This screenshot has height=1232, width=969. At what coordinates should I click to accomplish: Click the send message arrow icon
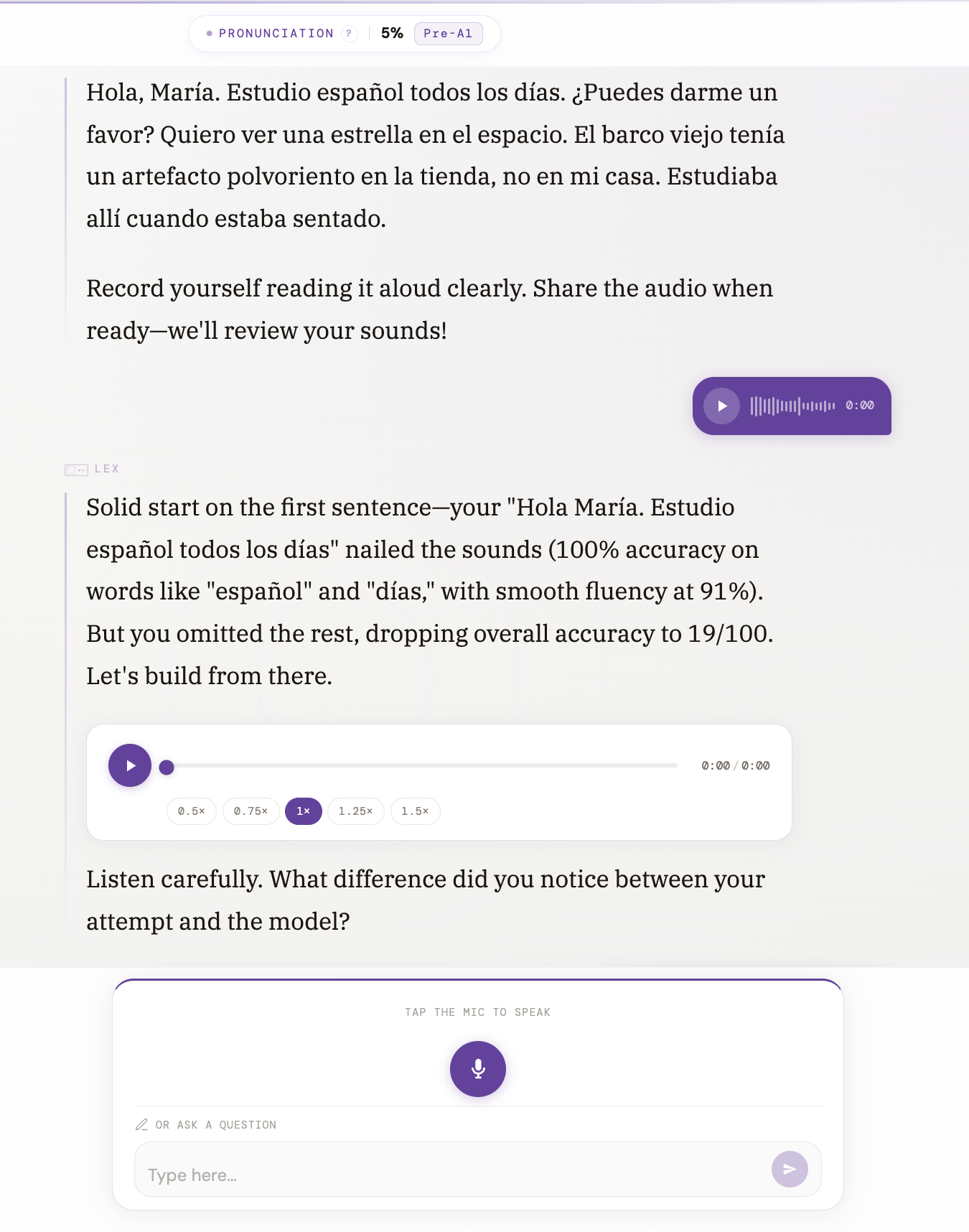point(790,1169)
